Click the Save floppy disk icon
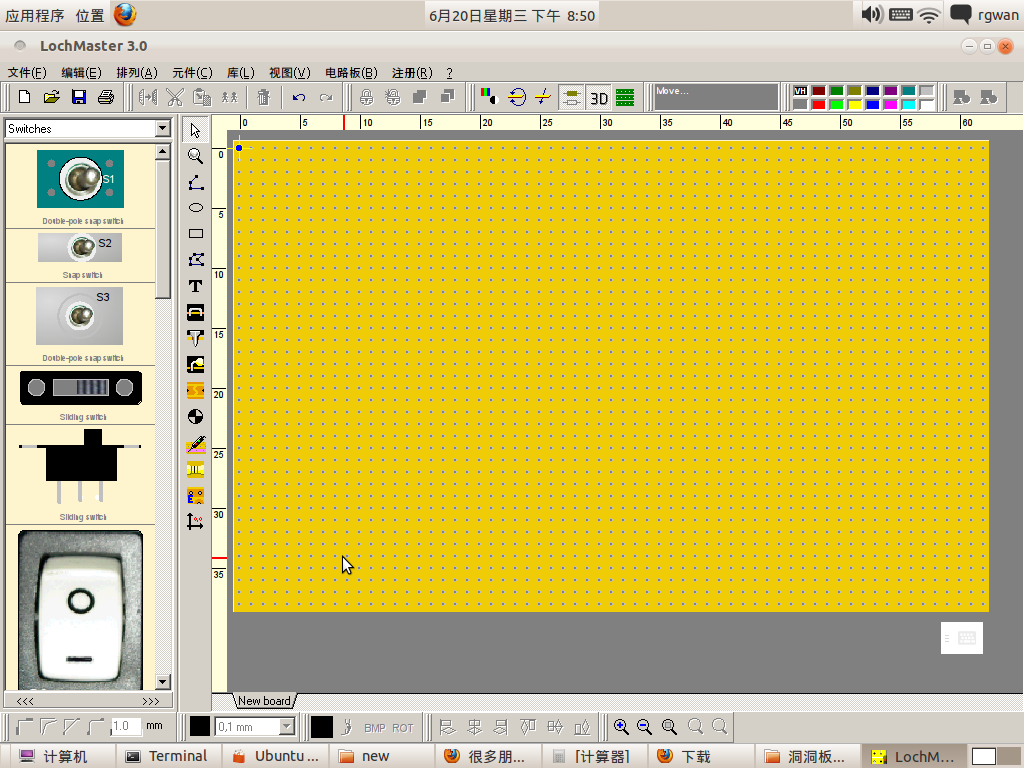This screenshot has width=1024, height=768. click(x=78, y=97)
